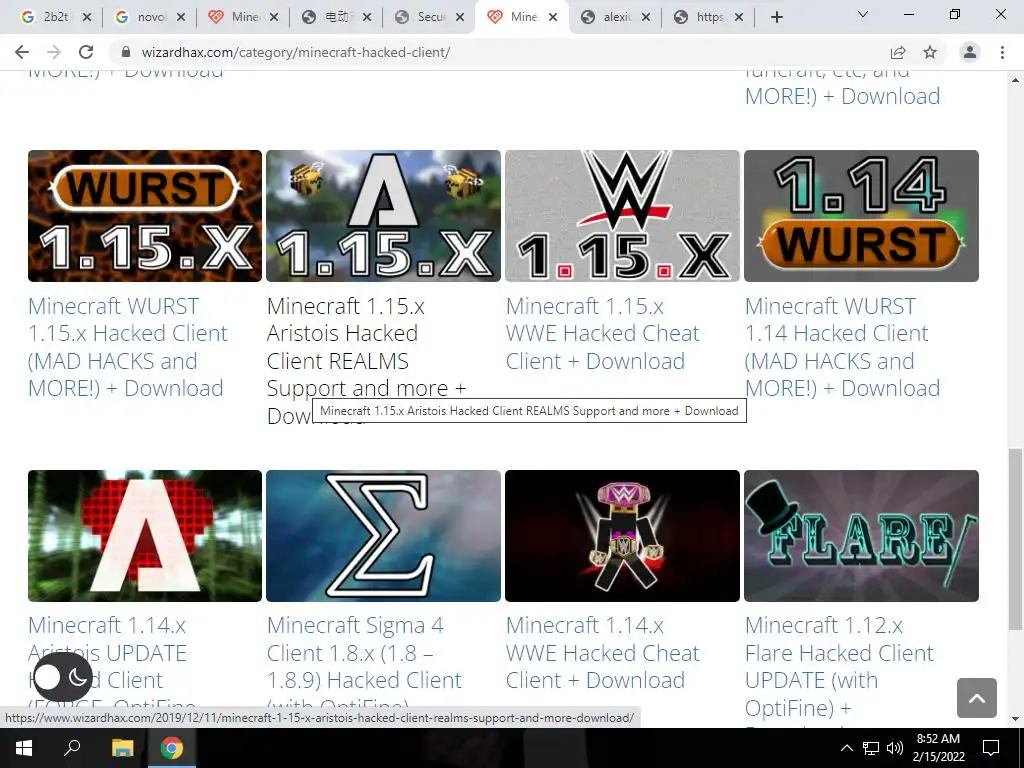Open Minecraft 1.14.x WWE Hacked Cheat link
The width and height of the screenshot is (1024, 768).
pos(602,652)
